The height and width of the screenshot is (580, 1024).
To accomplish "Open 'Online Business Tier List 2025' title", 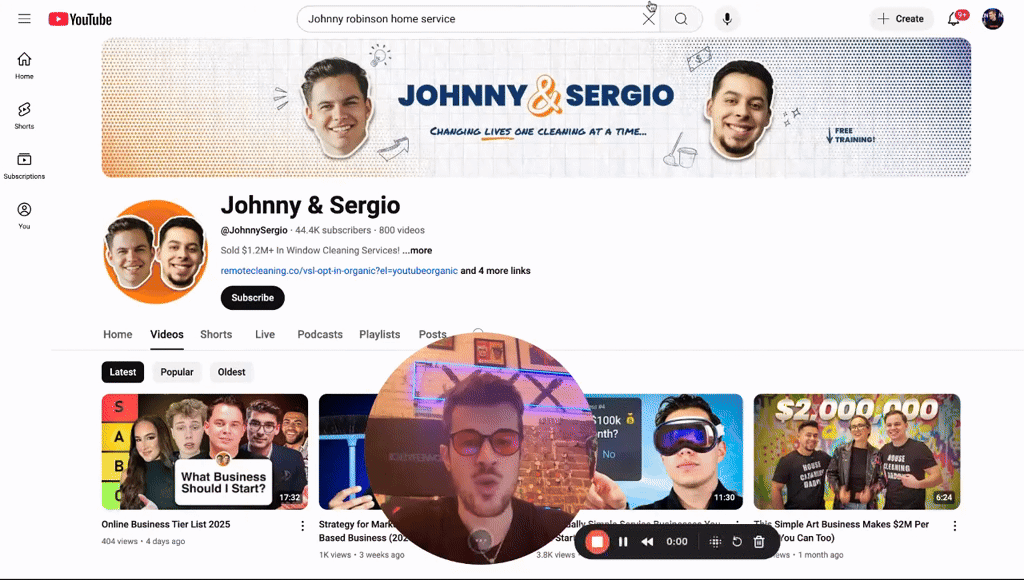I will tap(166, 524).
